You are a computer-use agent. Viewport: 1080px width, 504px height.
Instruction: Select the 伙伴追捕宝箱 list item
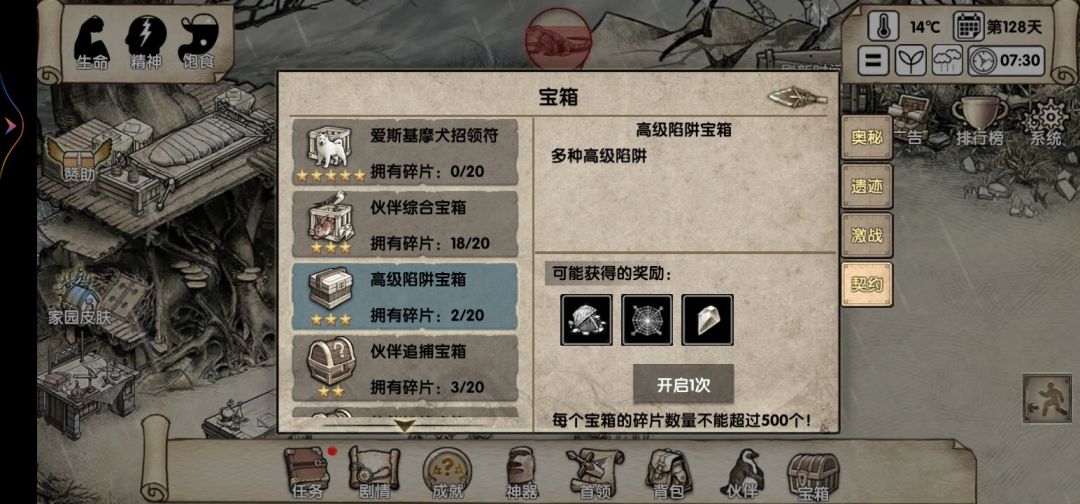click(405, 368)
